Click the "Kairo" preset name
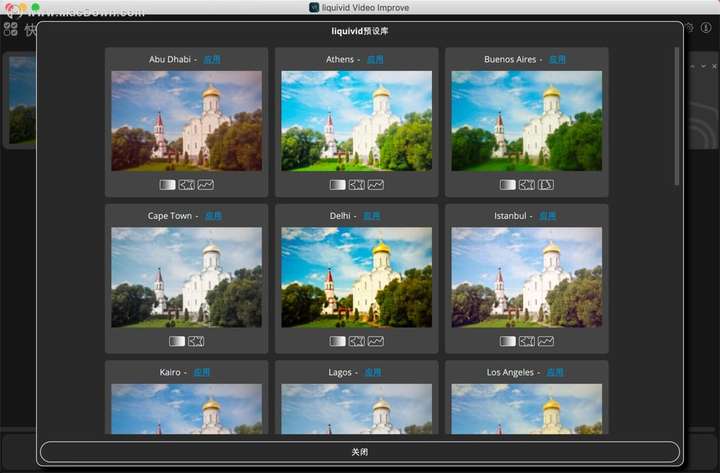Image resolution: width=720 pixels, height=473 pixels. 170,372
